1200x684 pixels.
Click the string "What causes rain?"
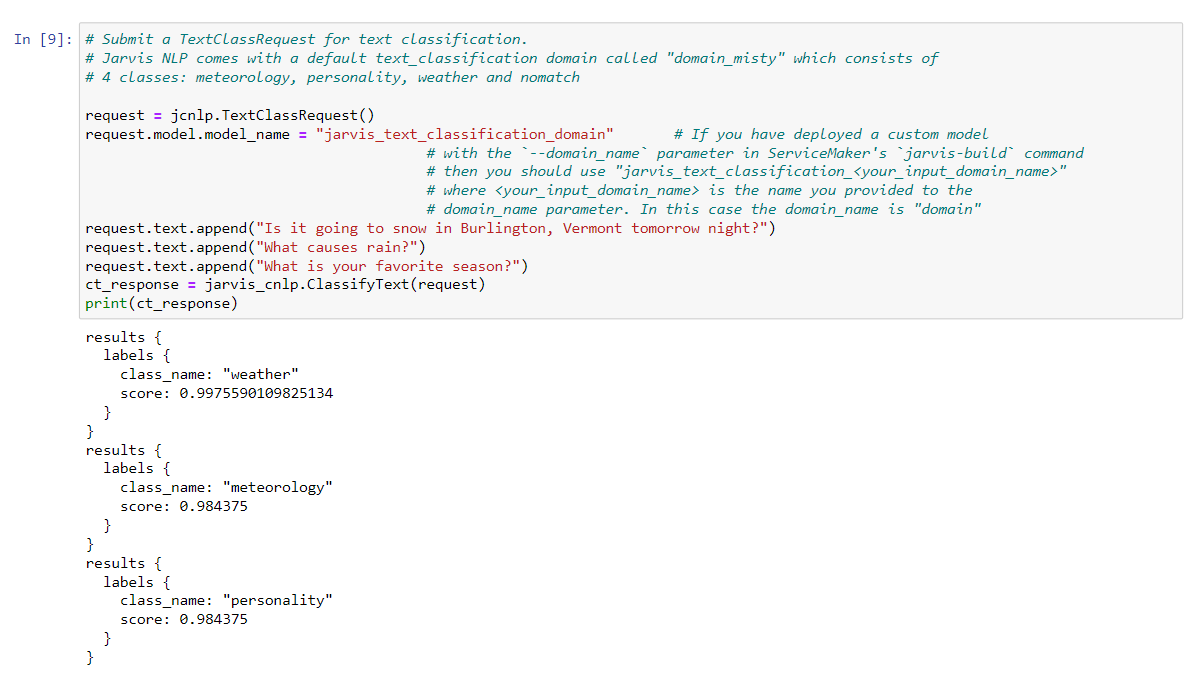pyautogui.click(x=337, y=247)
